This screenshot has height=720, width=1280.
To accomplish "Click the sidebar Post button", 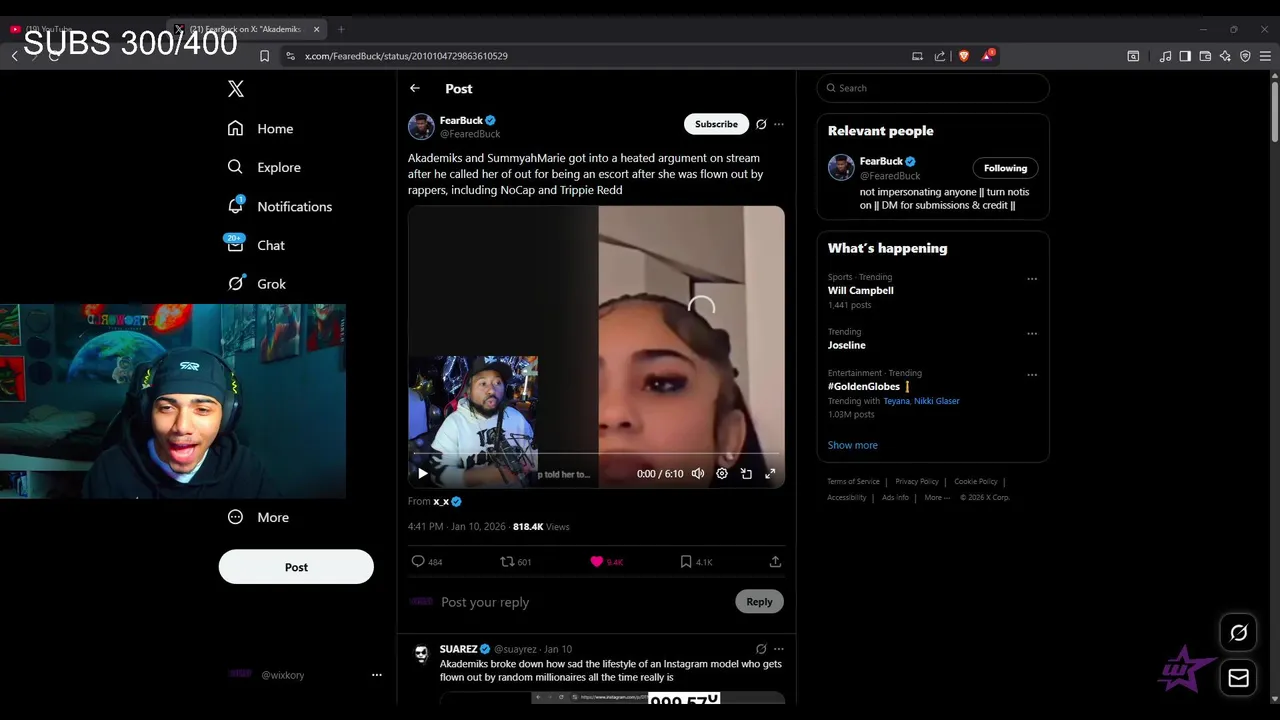I will click(x=296, y=567).
